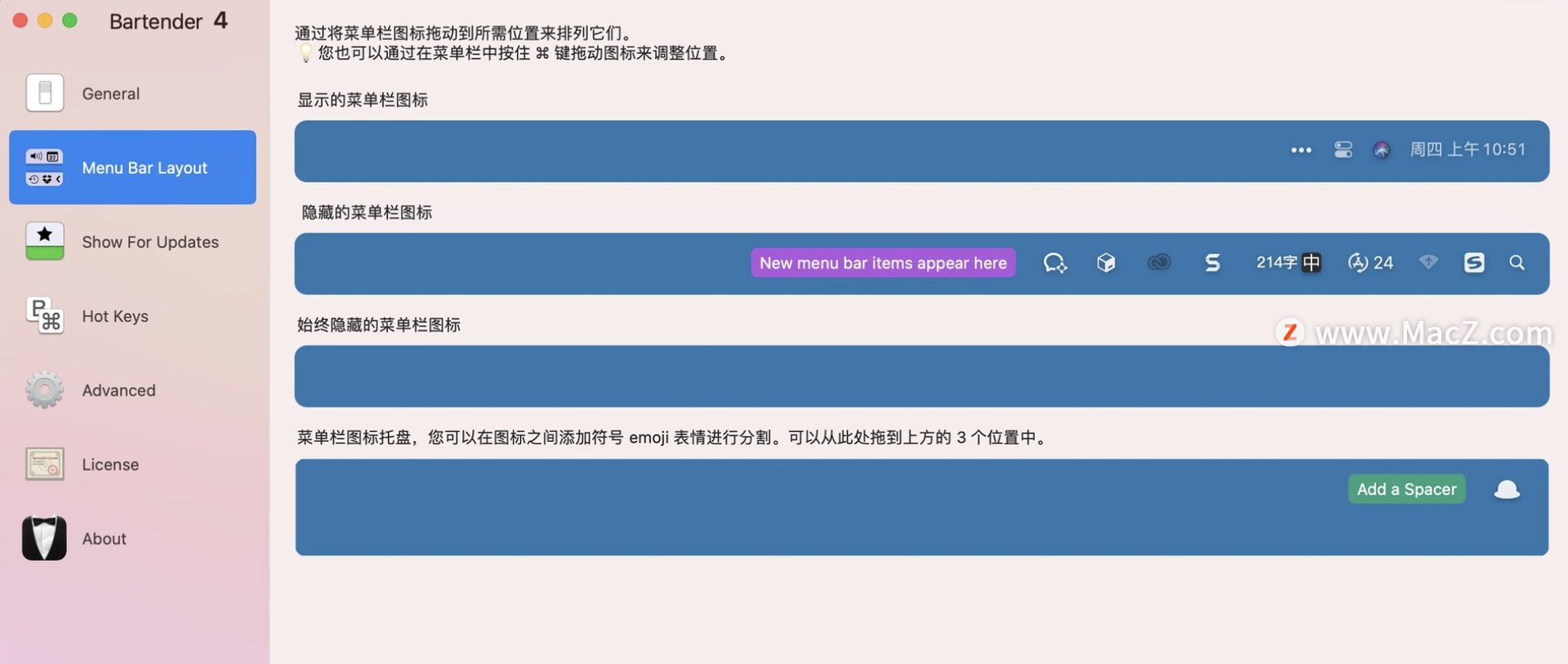The height and width of the screenshot is (664, 1568).
Task: Select the 3D cube box icon
Action: point(1106,263)
